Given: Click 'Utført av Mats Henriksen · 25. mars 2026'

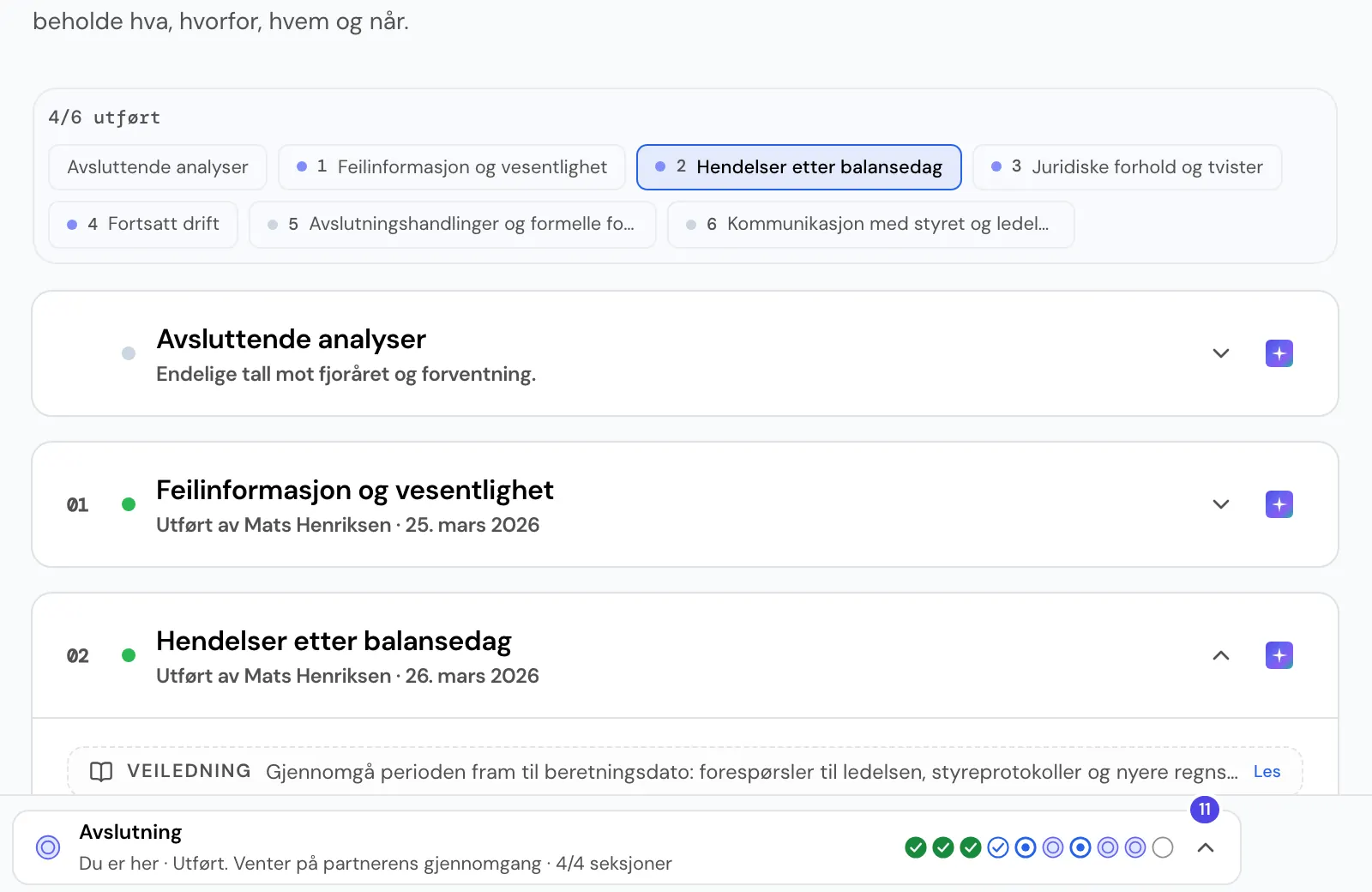Looking at the screenshot, I should coord(347,525).
